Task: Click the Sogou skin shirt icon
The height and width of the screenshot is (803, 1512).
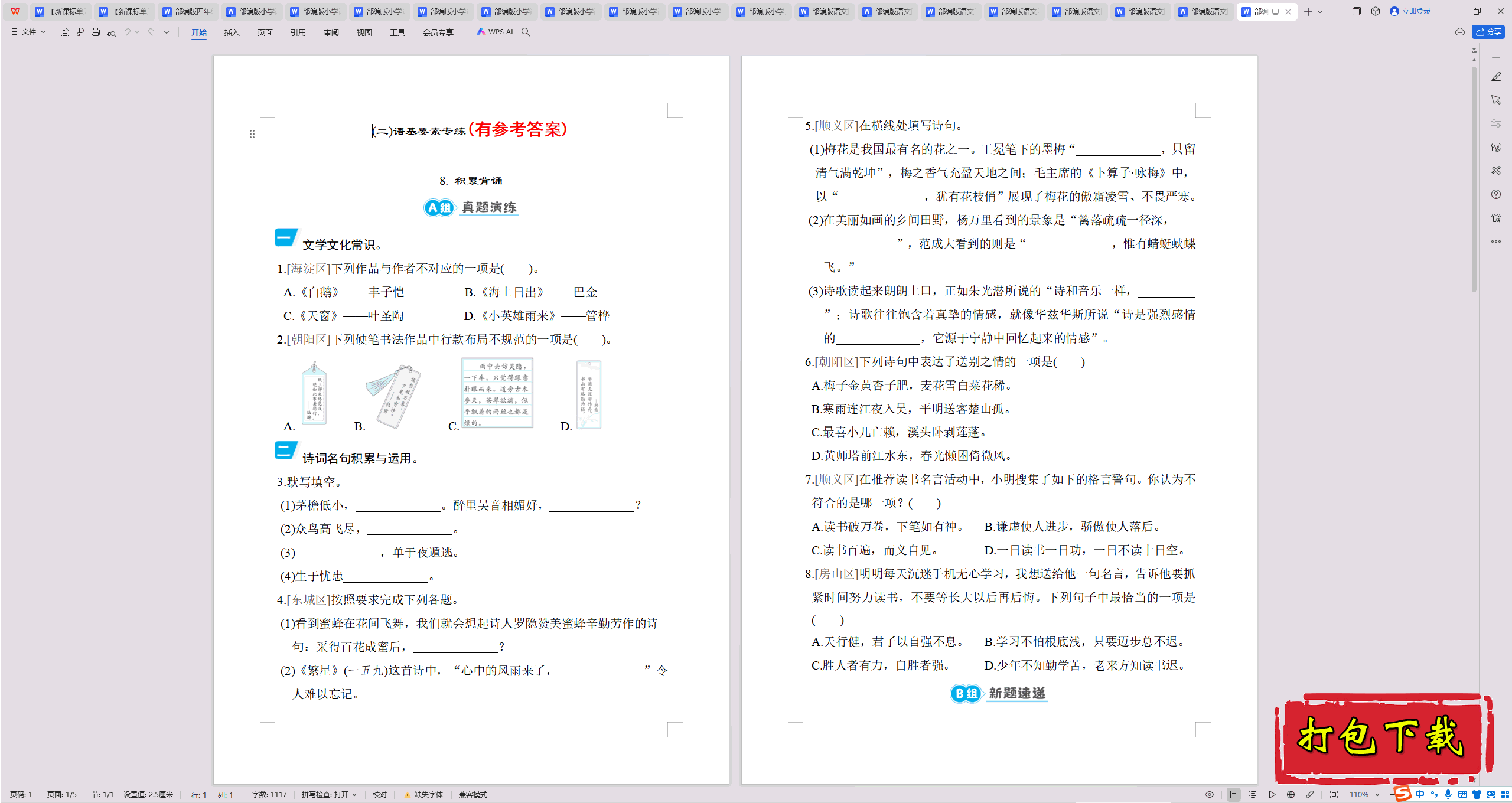Action: click(1477, 795)
